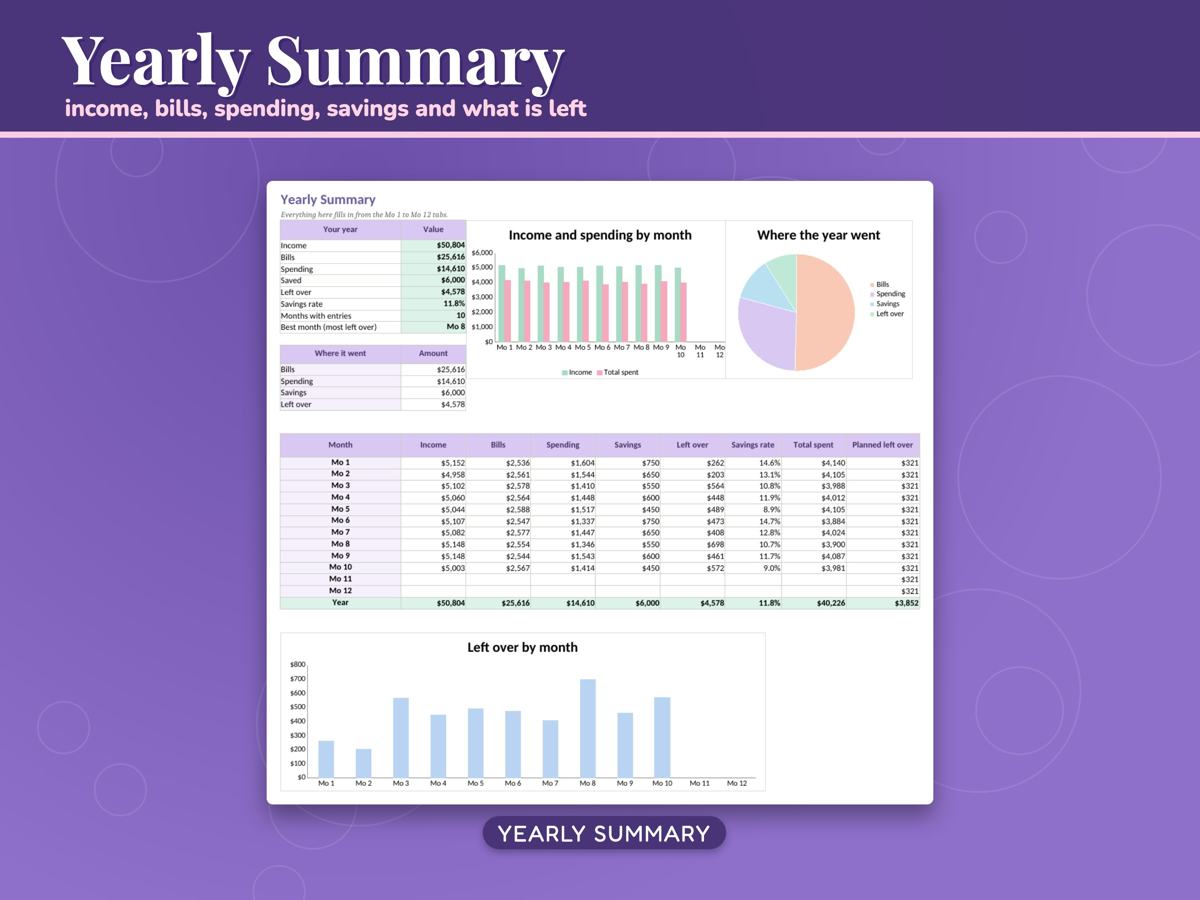Select the Mo 8 bar in Left over chart
This screenshot has width=1200, height=900.
point(588,728)
